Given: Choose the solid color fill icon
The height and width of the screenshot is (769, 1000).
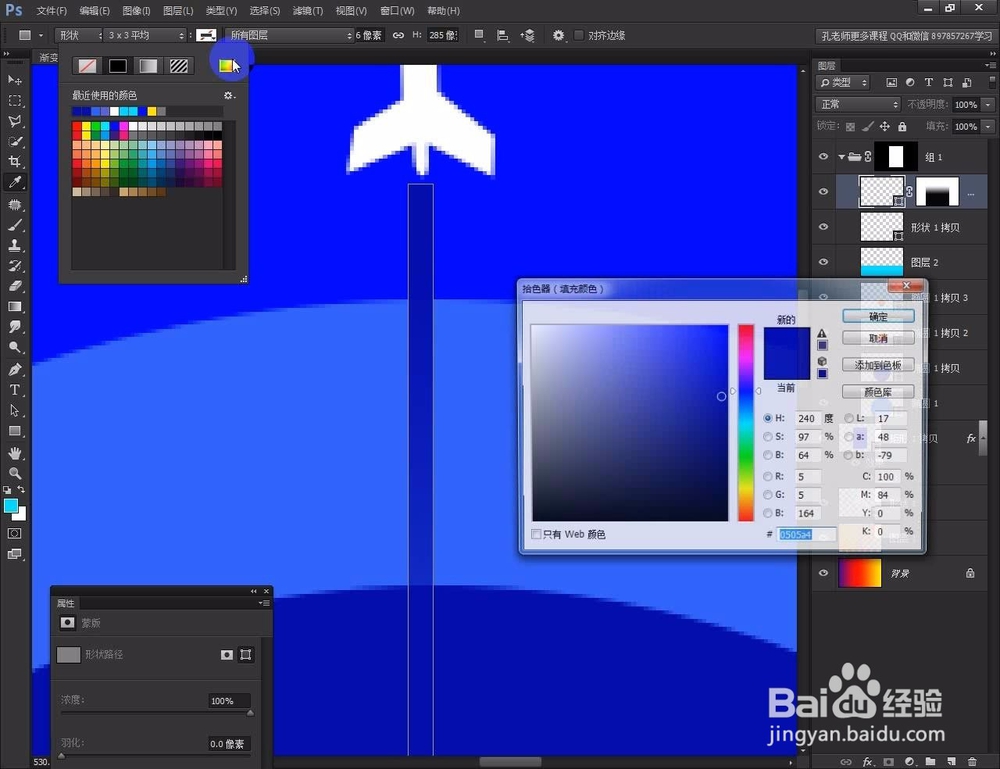Looking at the screenshot, I should click(x=117, y=65).
